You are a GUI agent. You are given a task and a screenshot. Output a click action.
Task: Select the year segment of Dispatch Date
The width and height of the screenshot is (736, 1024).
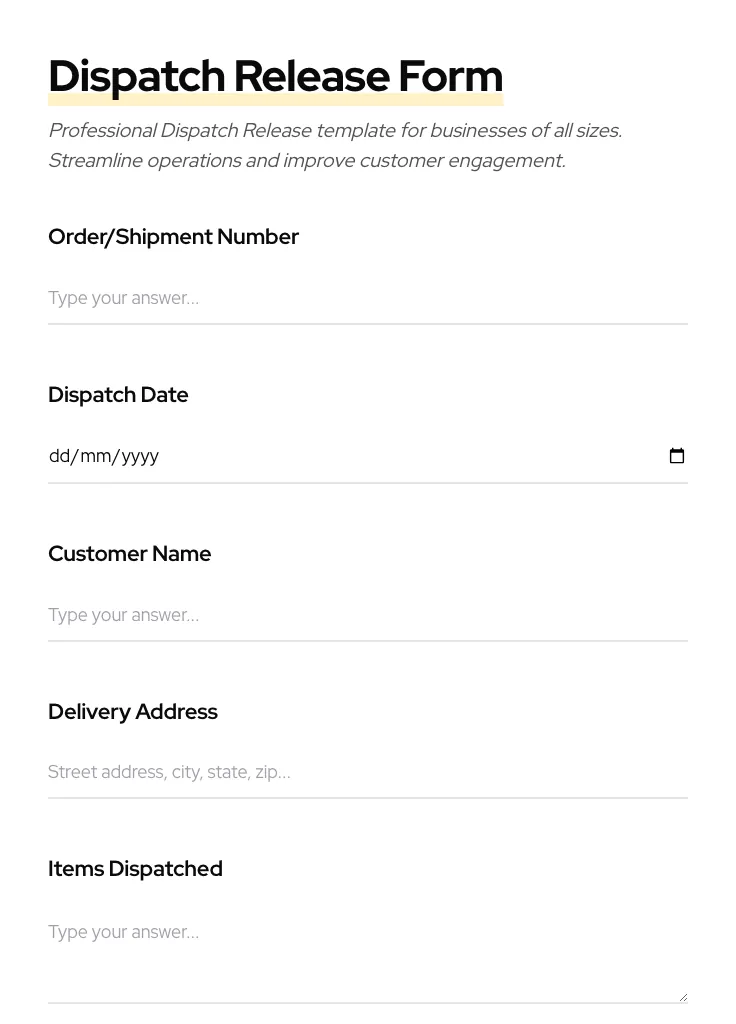pyautogui.click(x=140, y=456)
